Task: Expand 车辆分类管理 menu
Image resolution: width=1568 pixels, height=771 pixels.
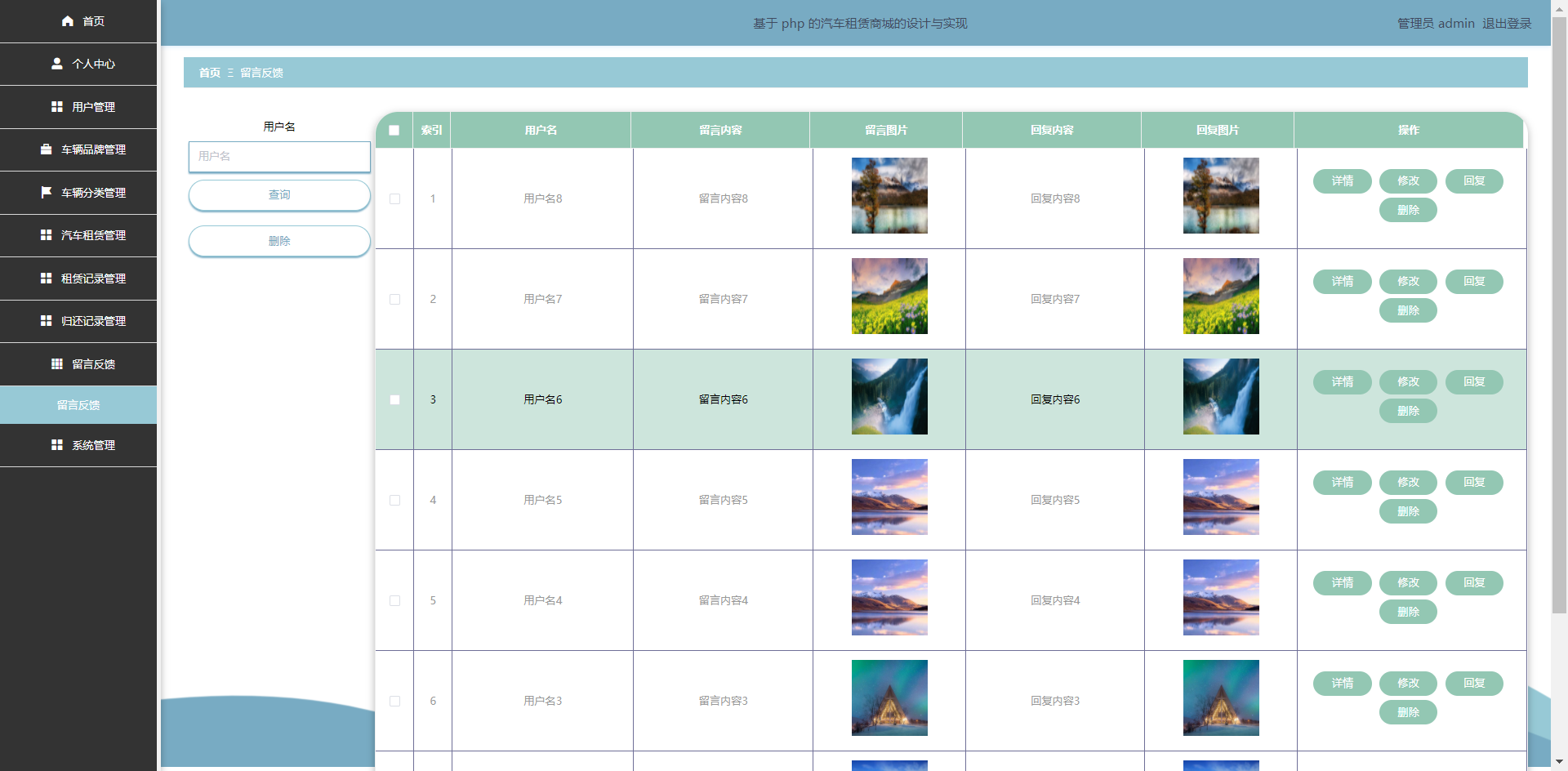Action: [x=78, y=193]
